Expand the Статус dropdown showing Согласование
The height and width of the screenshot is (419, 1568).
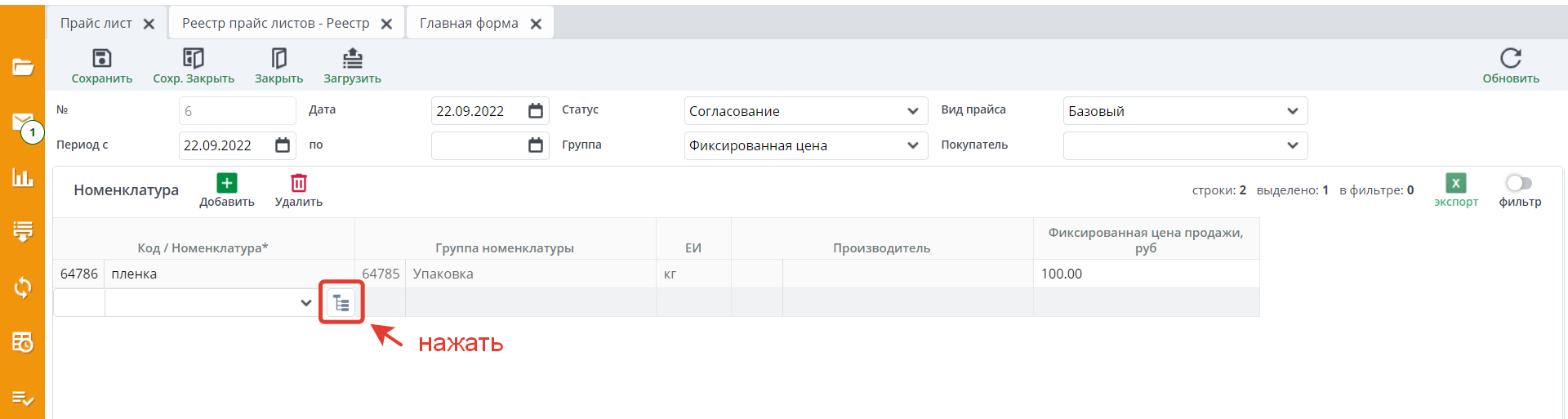tap(912, 111)
